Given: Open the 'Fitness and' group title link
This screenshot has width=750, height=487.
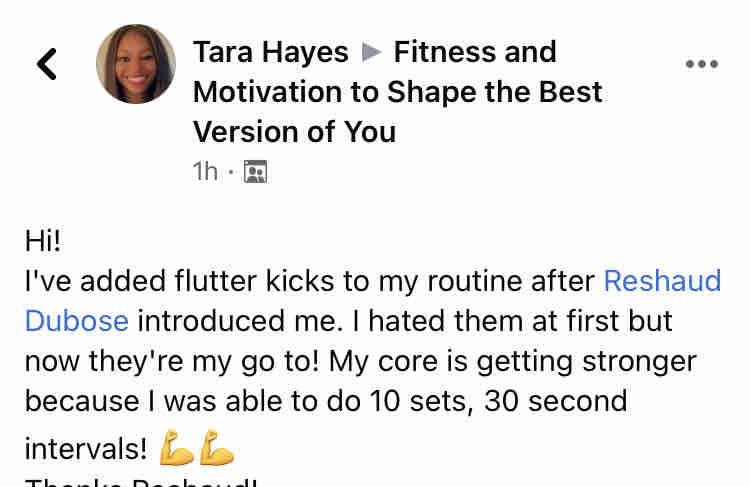Looking at the screenshot, I should point(475,52).
